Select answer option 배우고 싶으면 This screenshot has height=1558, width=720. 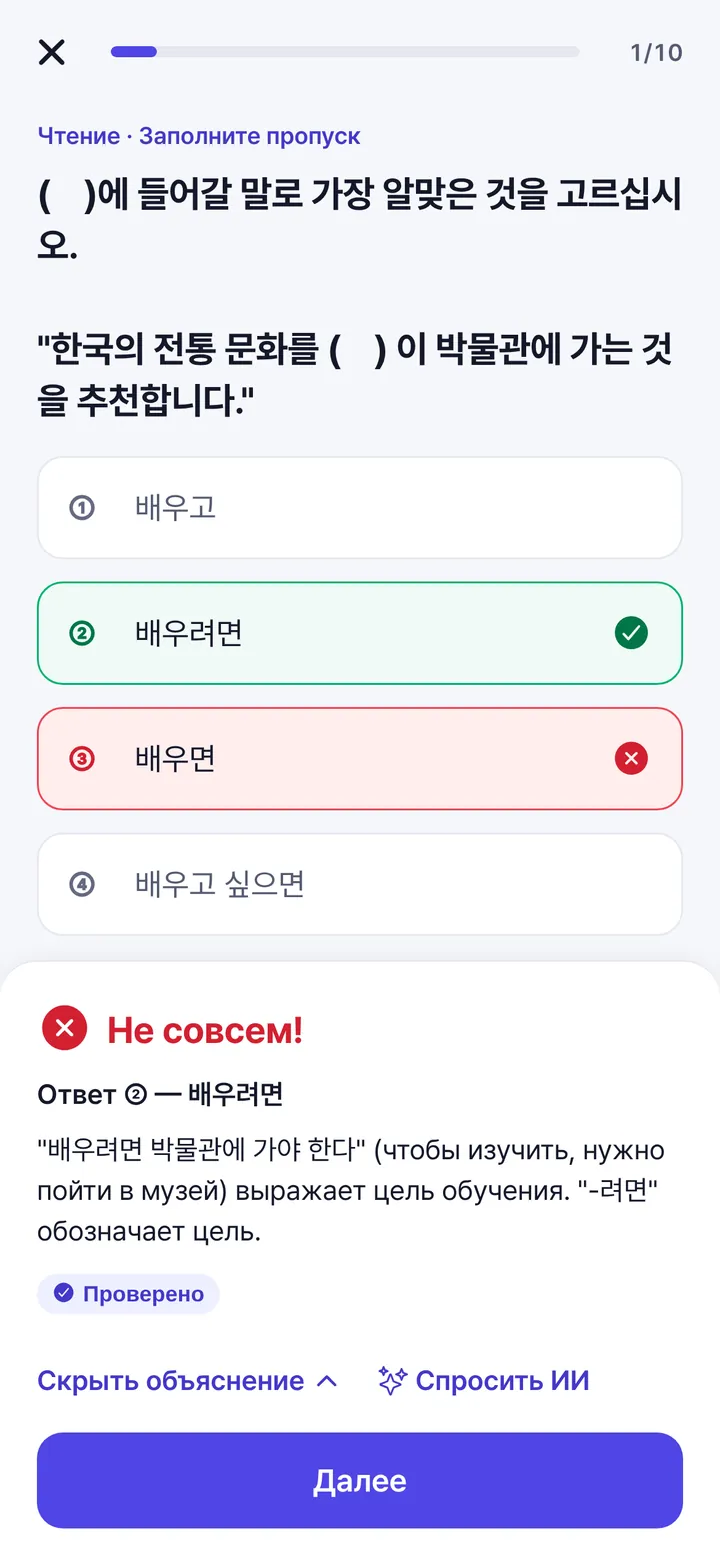(360, 884)
